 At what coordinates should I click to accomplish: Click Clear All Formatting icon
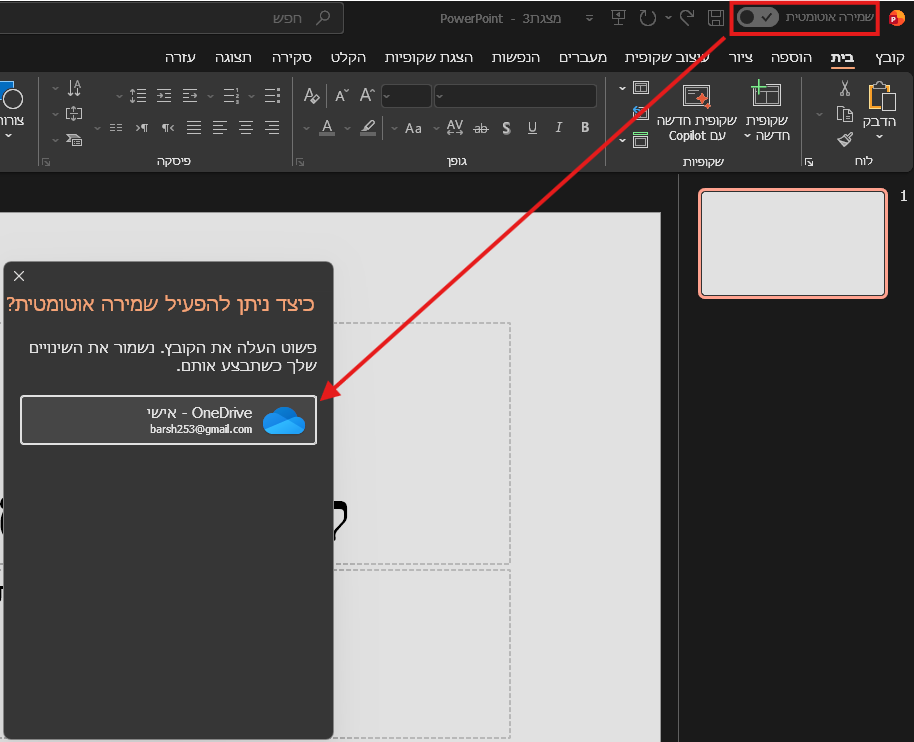coord(312,95)
